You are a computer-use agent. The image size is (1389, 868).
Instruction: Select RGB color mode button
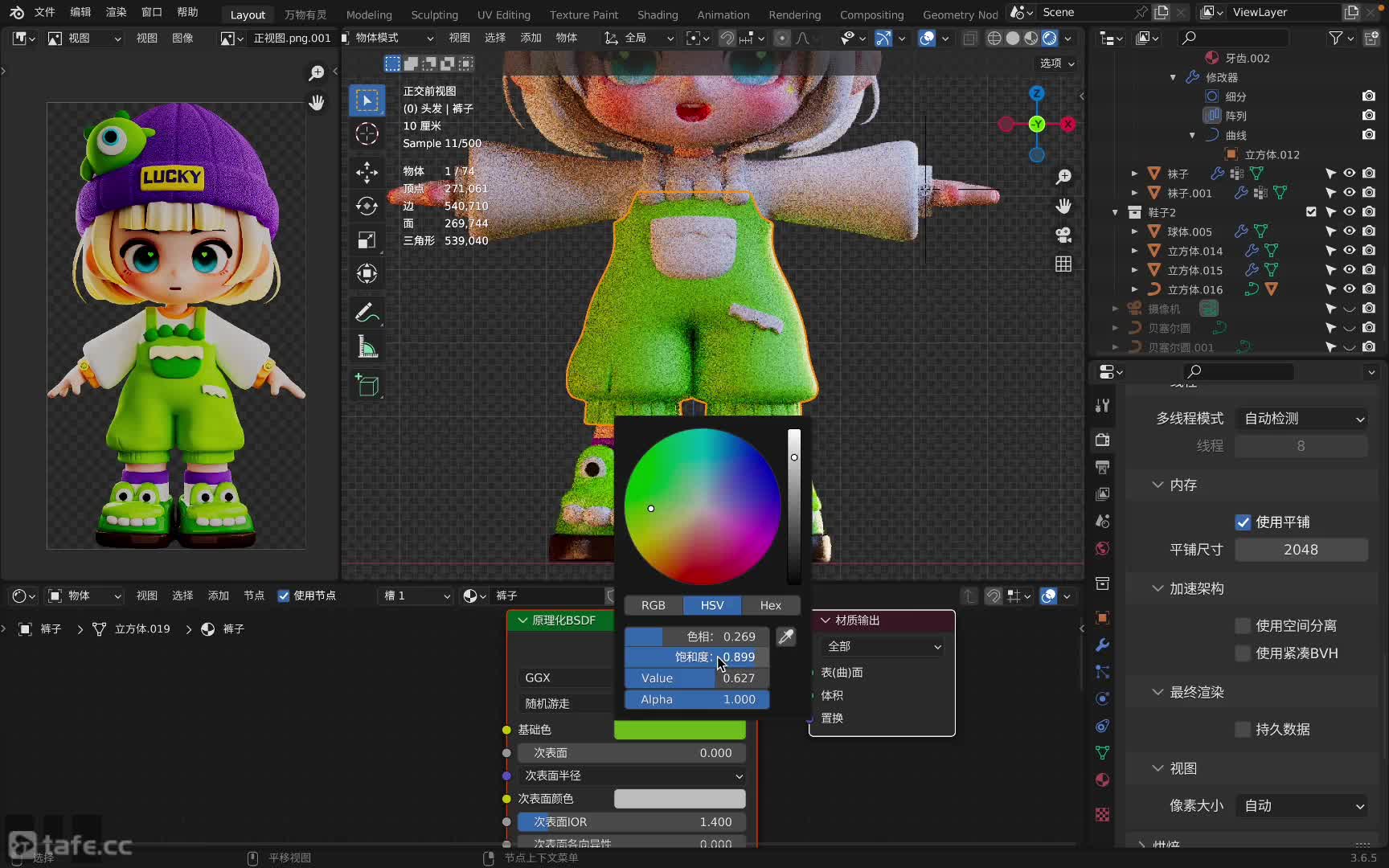(654, 605)
